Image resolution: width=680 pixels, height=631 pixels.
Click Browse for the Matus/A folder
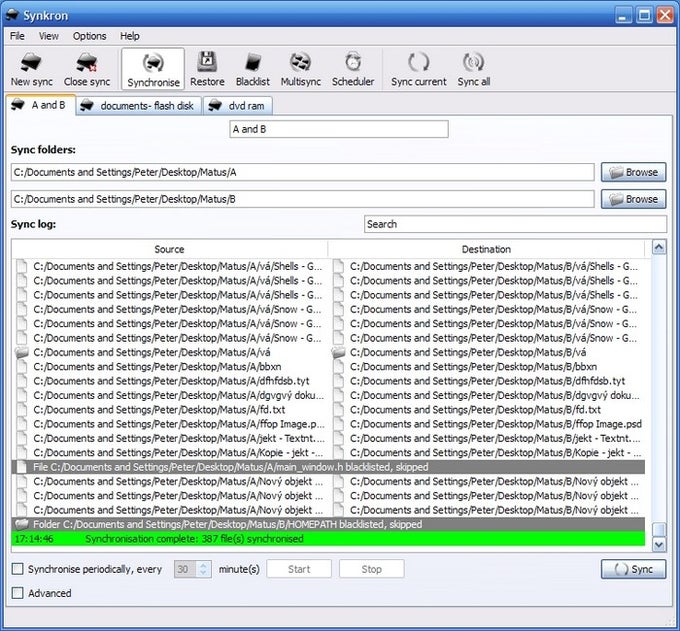click(x=634, y=172)
